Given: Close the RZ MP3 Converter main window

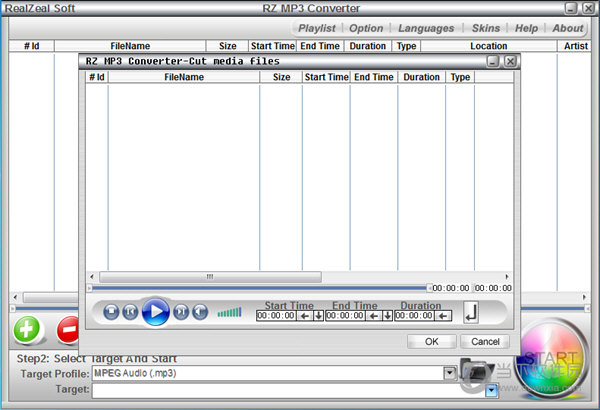Looking at the screenshot, I should pyautogui.click(x=588, y=8).
